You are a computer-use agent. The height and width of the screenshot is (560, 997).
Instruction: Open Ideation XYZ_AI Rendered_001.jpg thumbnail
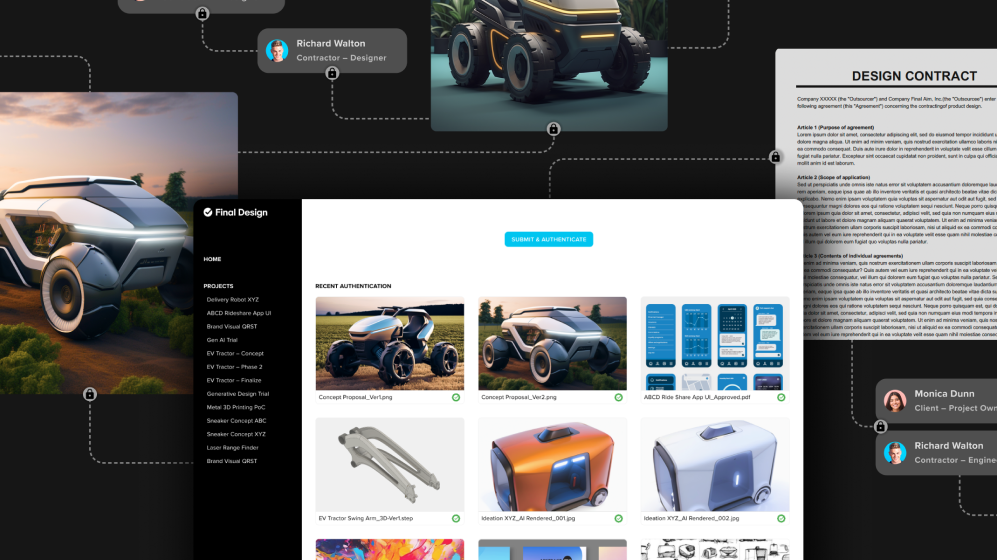coord(553,465)
